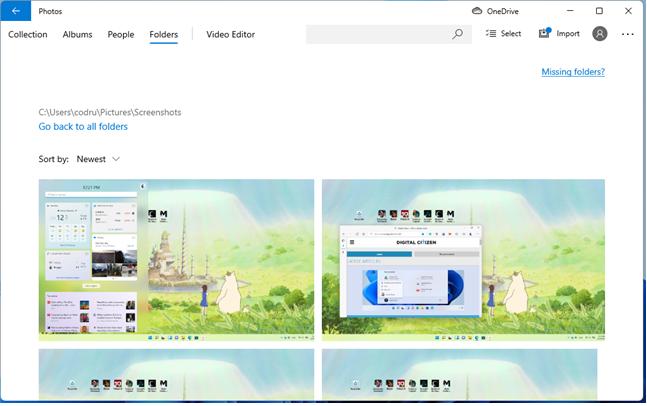Viewport: 647px width, 406px height.
Task: Maximize the Photos window
Action: [599, 11]
